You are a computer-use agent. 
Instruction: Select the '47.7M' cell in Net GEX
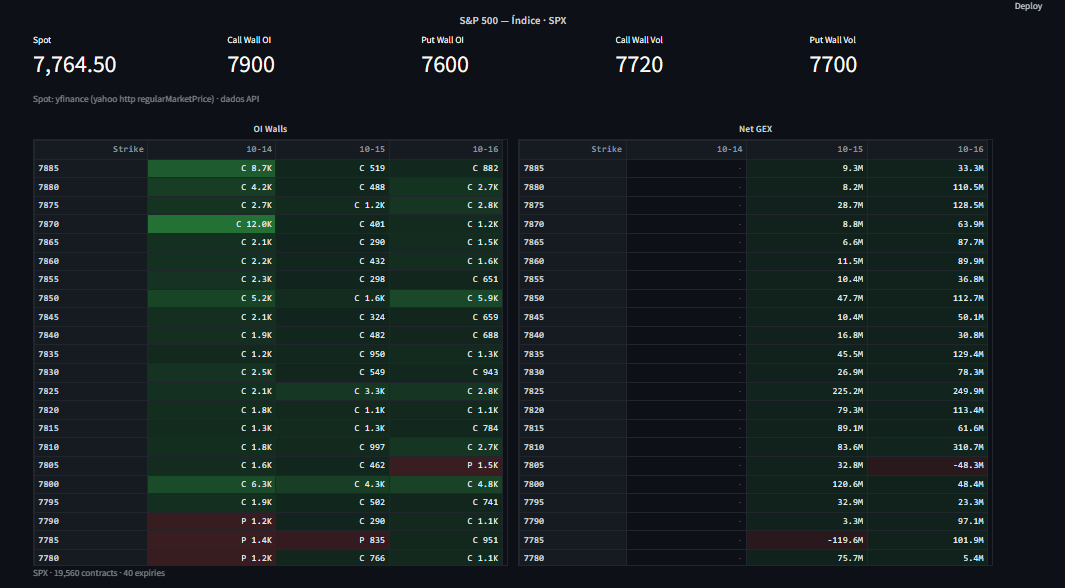[x=807, y=298]
